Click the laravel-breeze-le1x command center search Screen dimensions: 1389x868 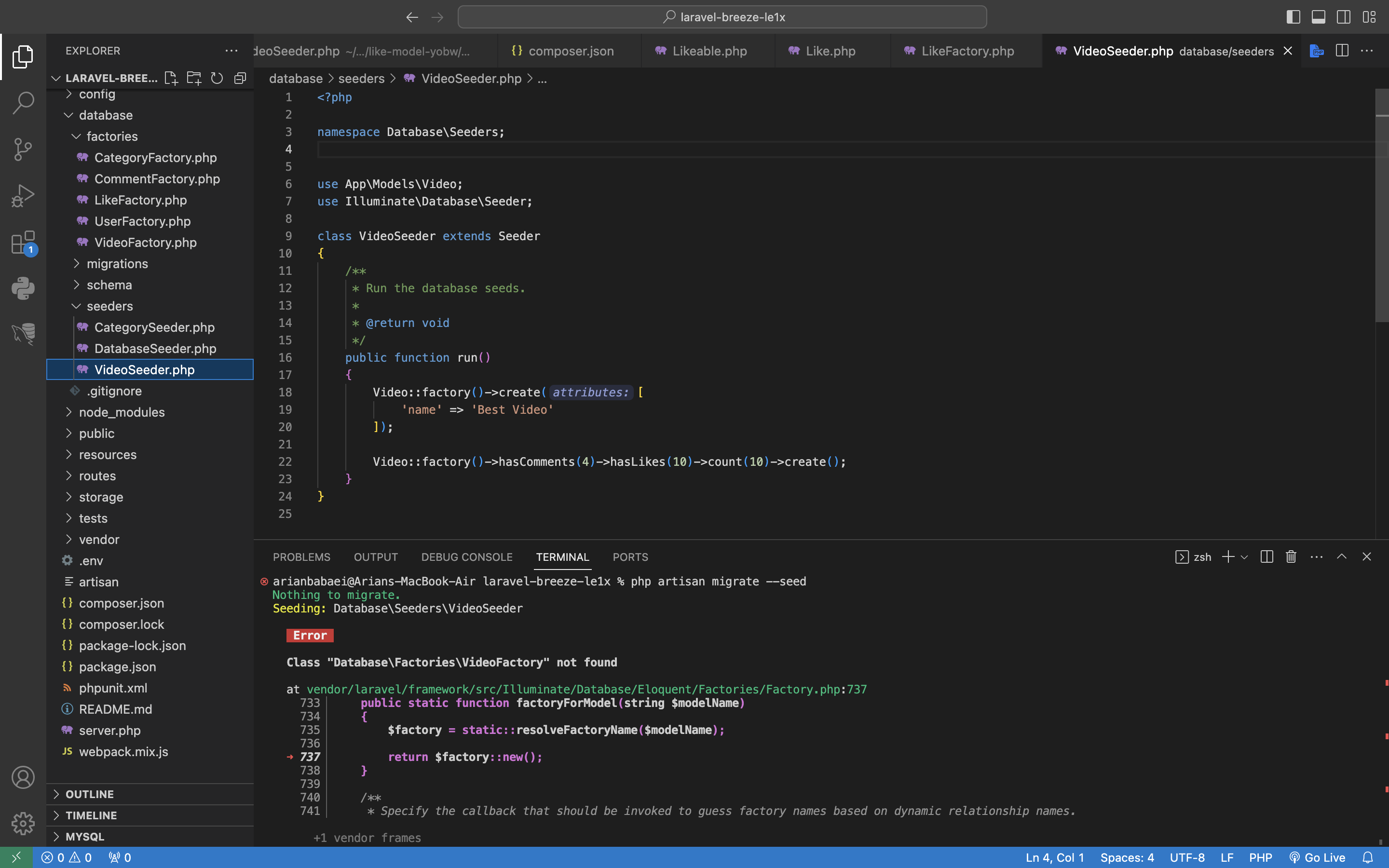tap(722, 17)
